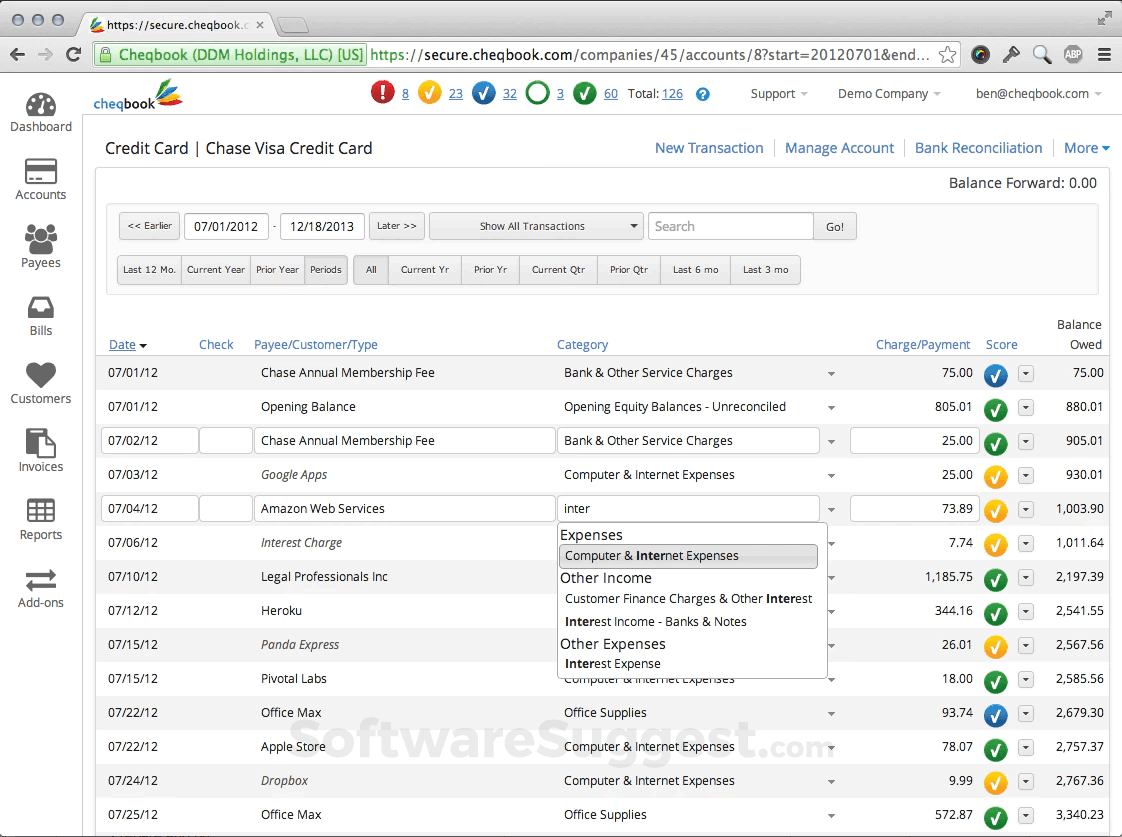
Task: Open the Show All Transactions dropdown
Action: click(536, 226)
